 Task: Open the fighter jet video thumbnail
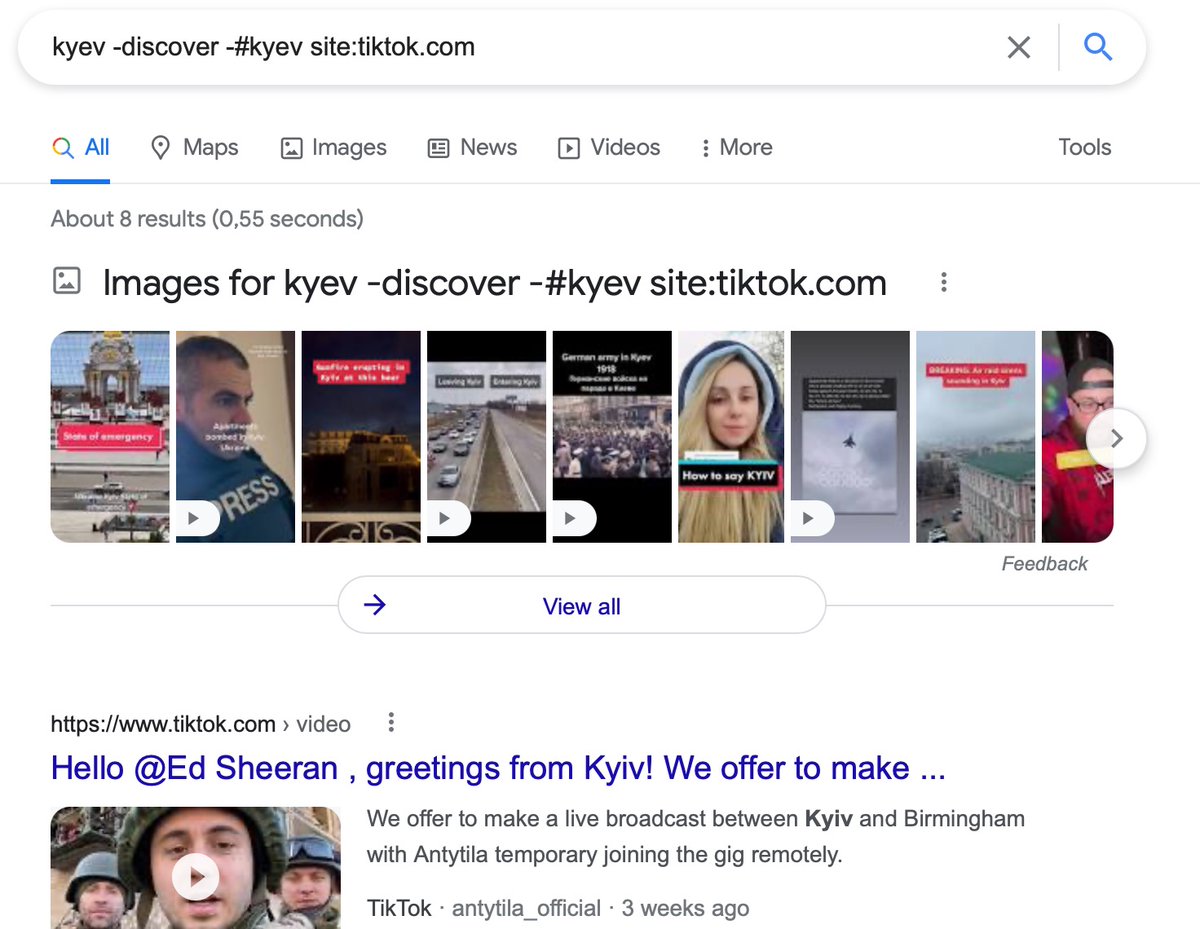pyautogui.click(x=850, y=437)
